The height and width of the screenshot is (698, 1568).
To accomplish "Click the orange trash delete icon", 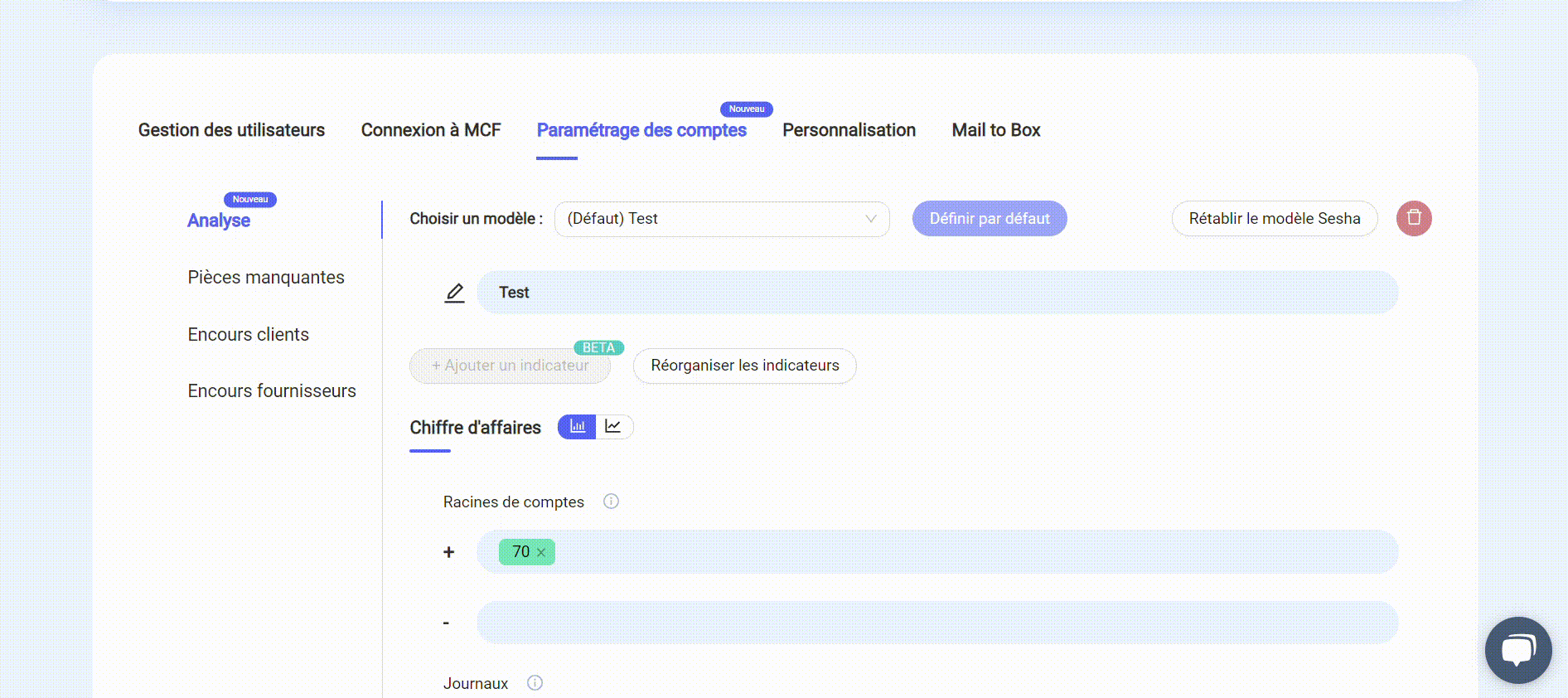I will tap(1414, 218).
